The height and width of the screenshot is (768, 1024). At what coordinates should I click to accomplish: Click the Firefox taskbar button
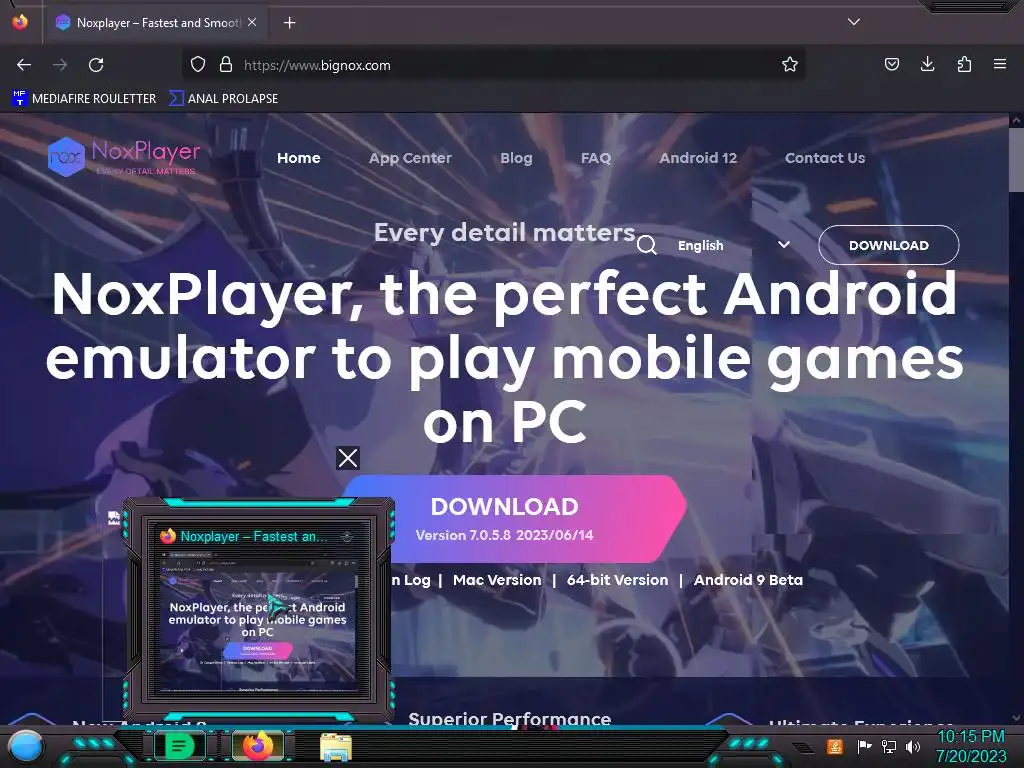258,746
